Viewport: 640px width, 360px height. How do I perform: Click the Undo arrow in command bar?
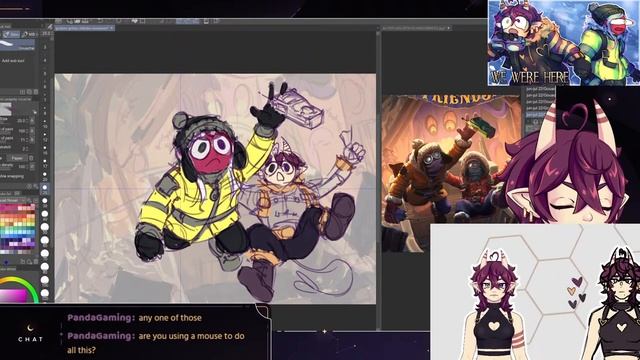[100, 21]
